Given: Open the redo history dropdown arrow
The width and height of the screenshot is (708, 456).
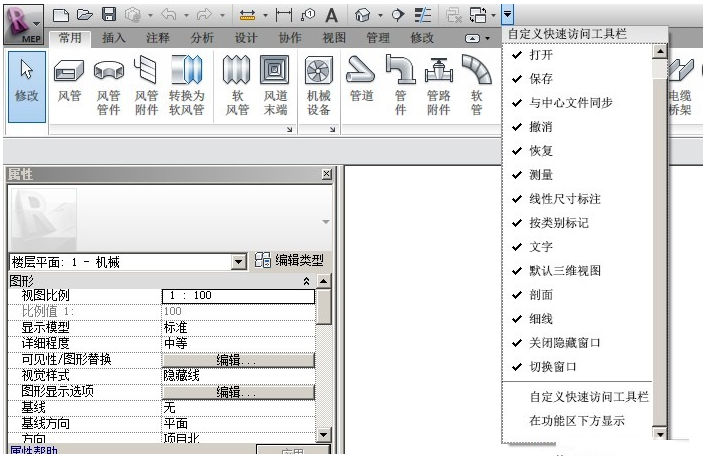Looking at the screenshot, I should (222, 15).
